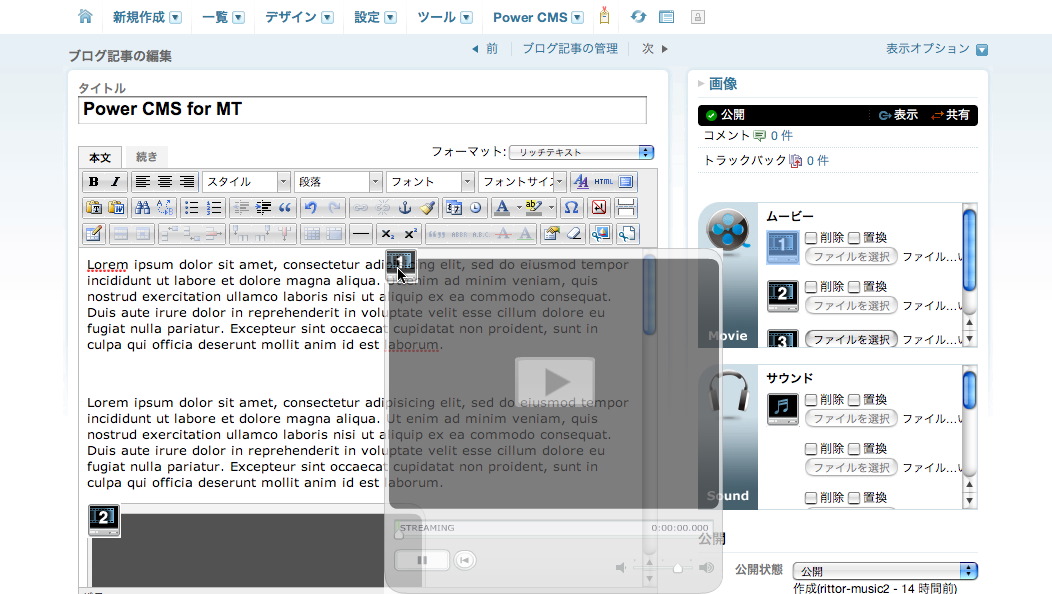This screenshot has height=594, width=1052.
Task: Go to next entry with 次
Action: 655,48
